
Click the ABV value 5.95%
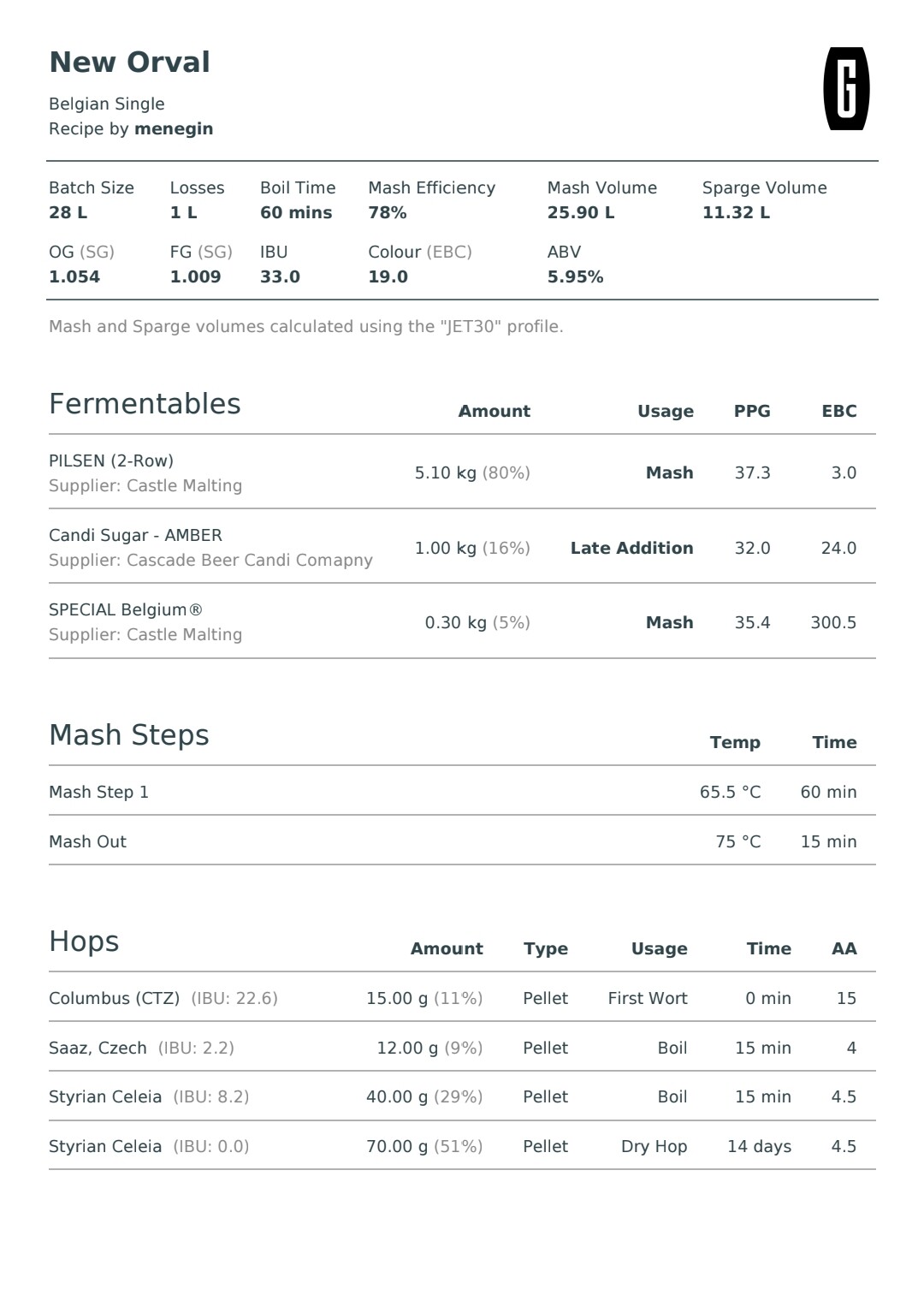(x=576, y=277)
